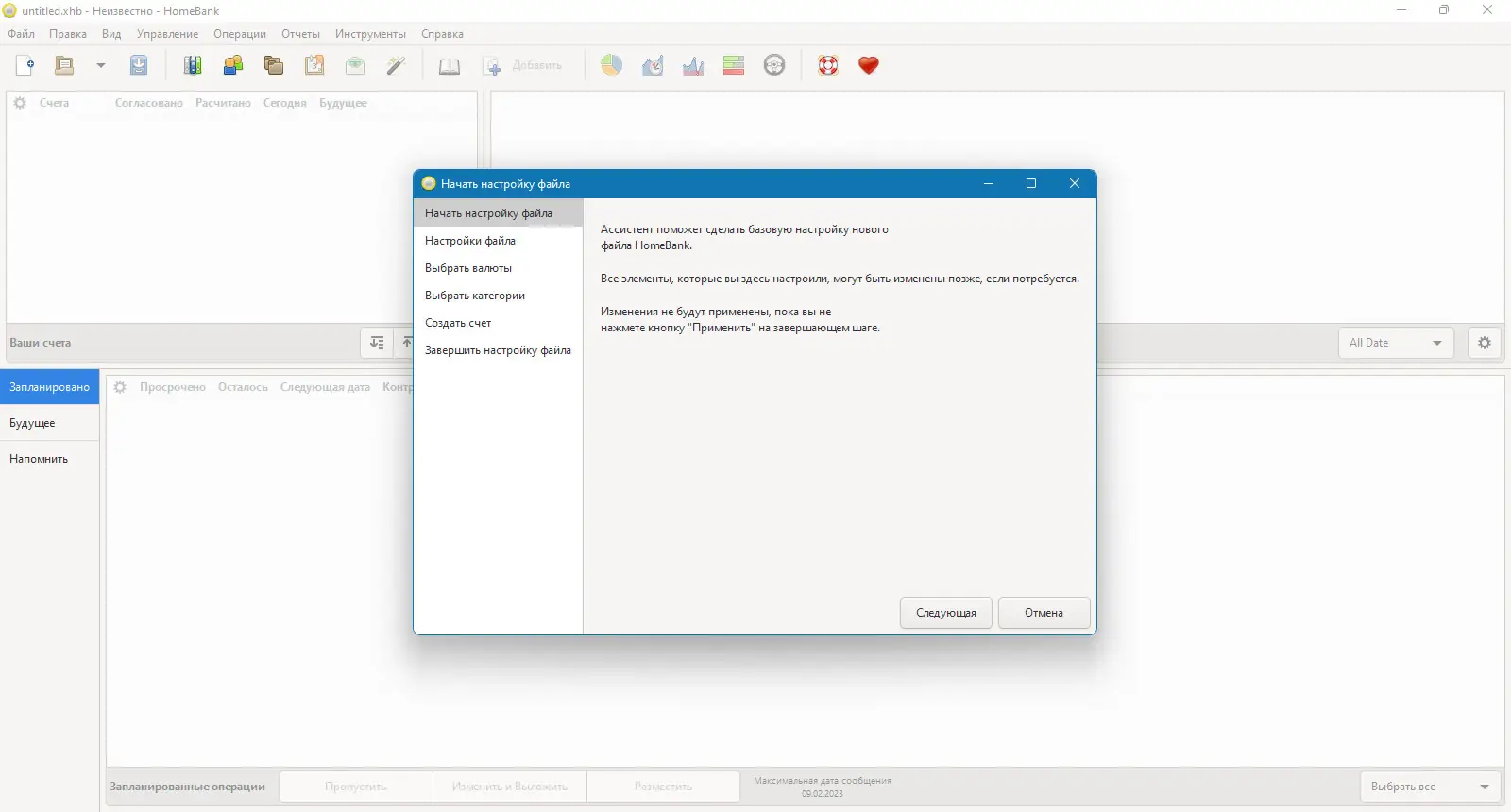Open the trend time report icon
Screen dimensions: 1511x812
point(653,65)
